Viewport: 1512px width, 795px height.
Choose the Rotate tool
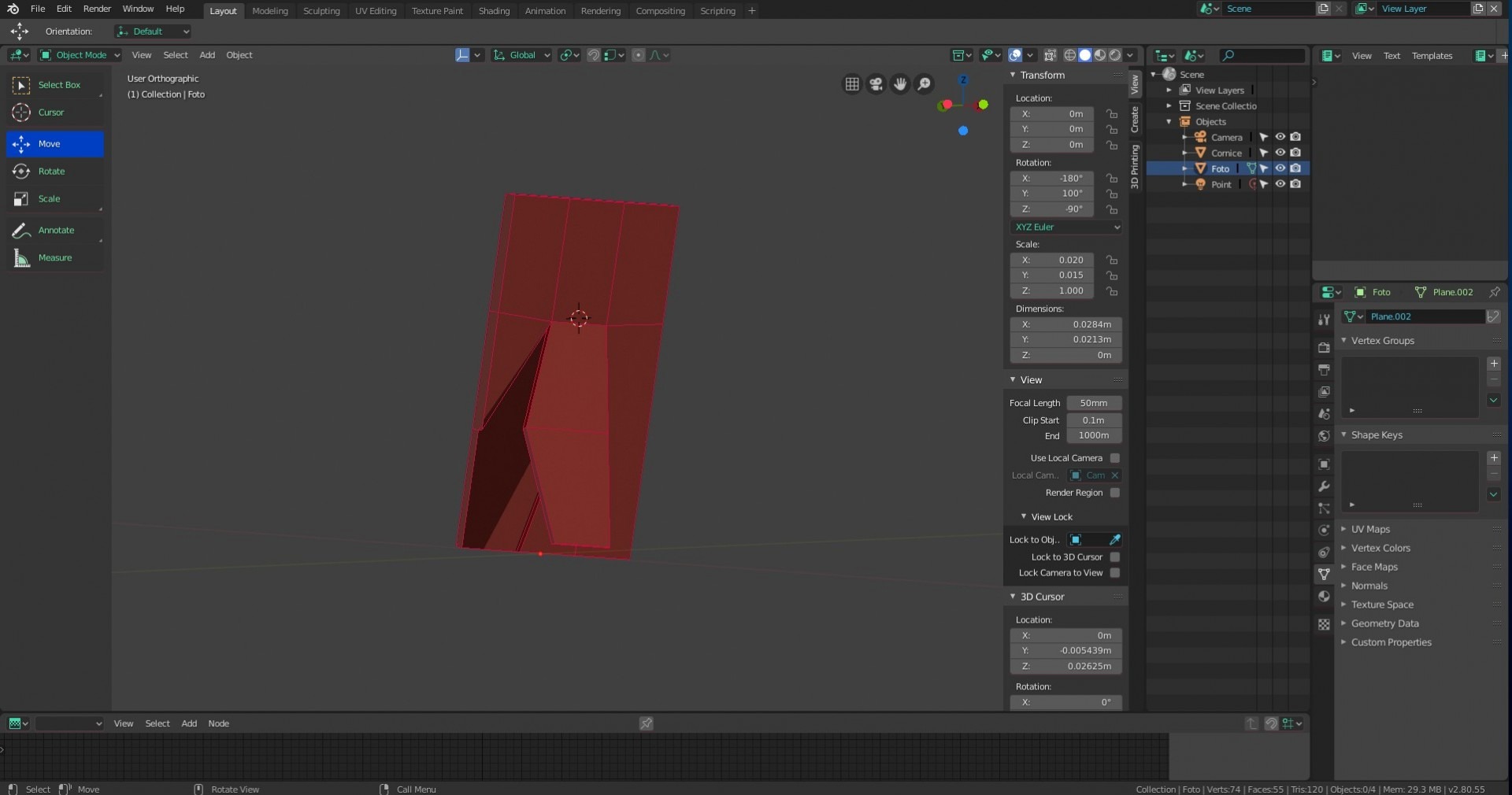click(55, 172)
